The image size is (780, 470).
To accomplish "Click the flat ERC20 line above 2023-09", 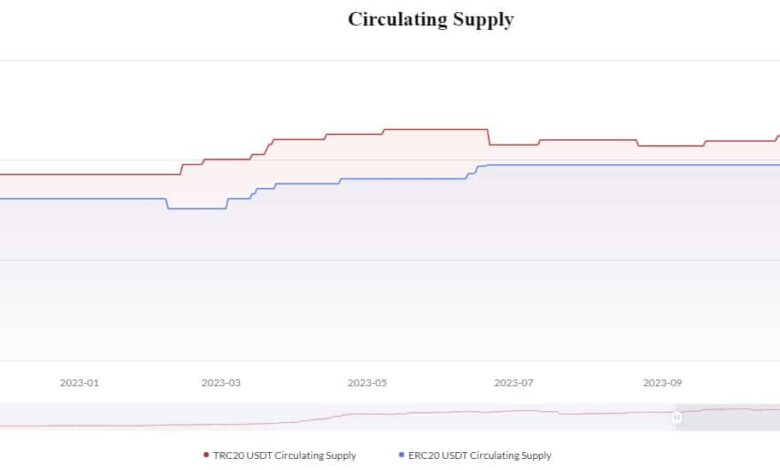I will [662, 165].
